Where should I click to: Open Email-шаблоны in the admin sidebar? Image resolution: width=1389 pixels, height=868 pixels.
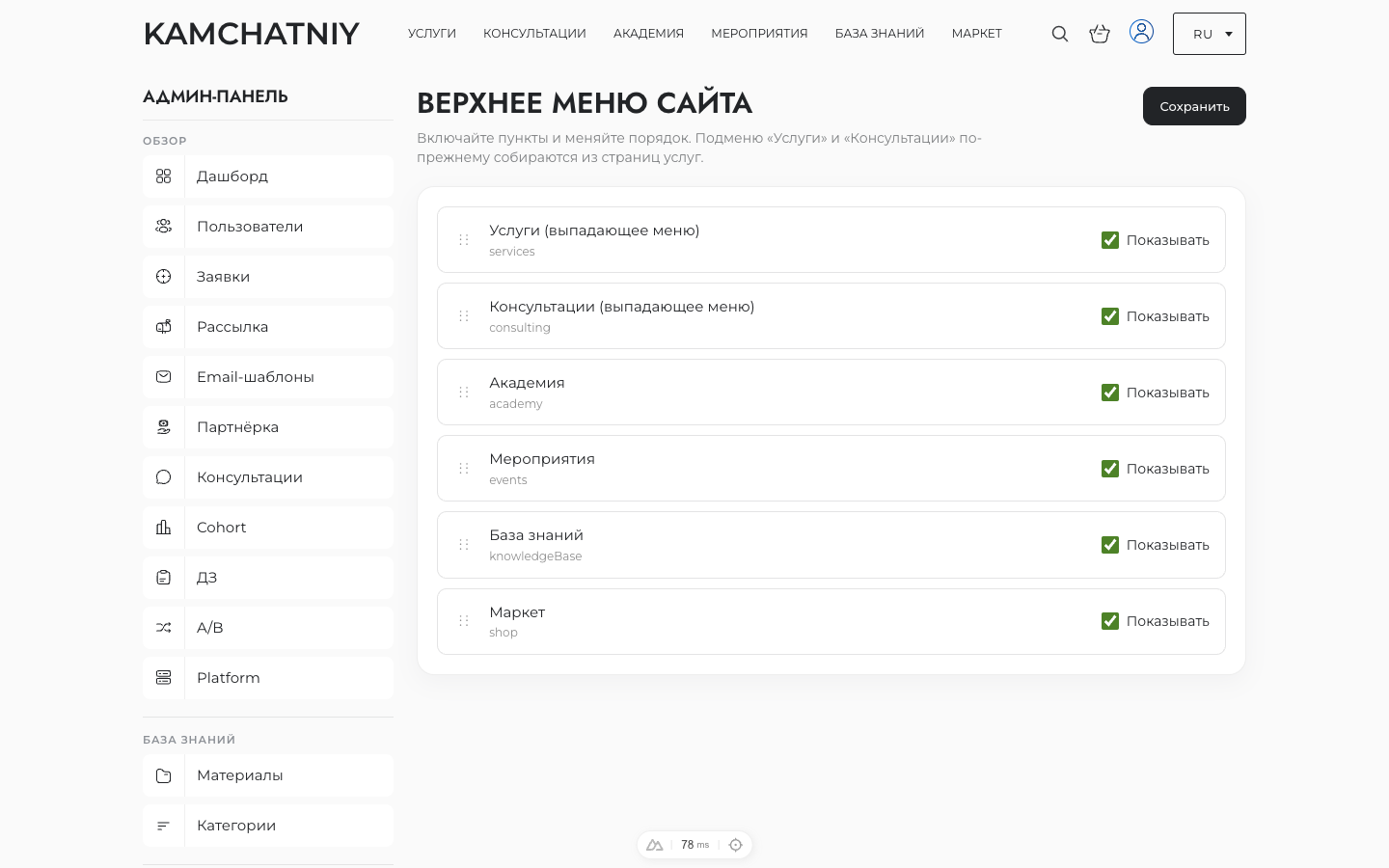coord(268,377)
